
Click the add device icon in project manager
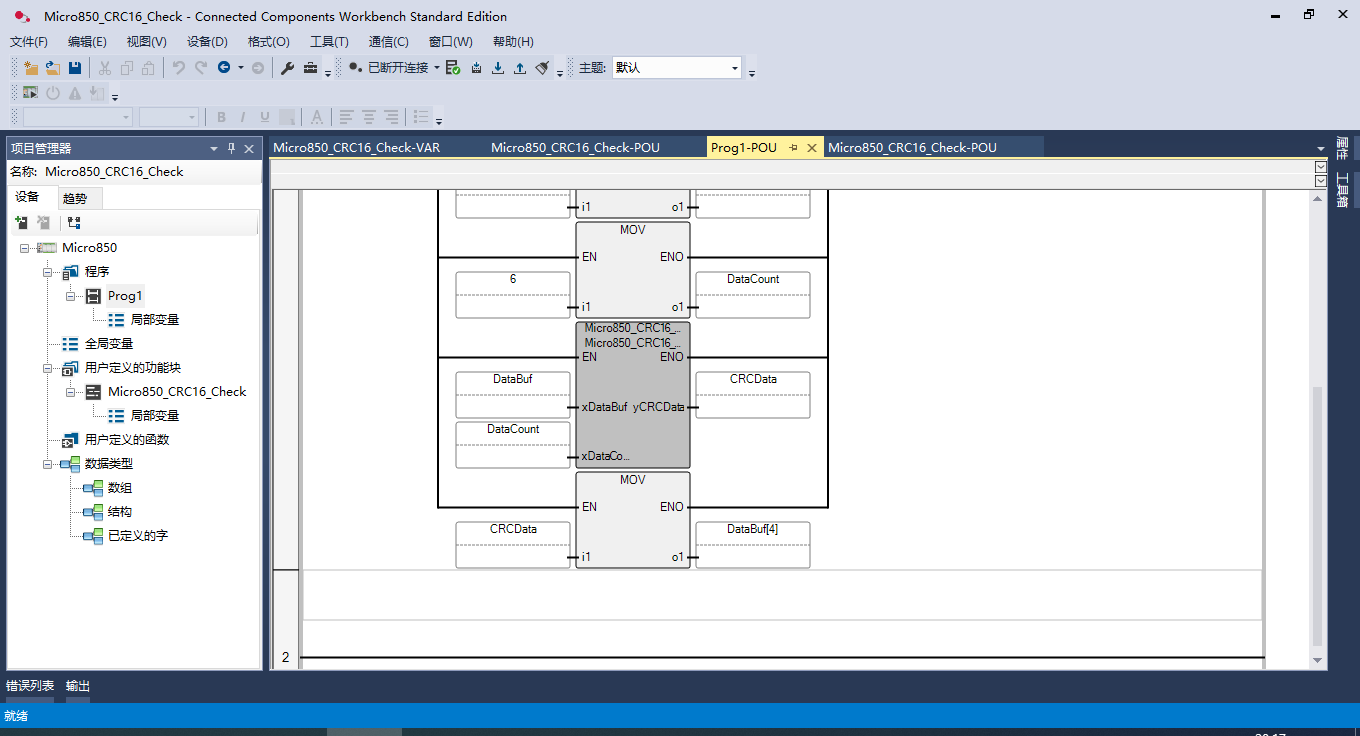[x=22, y=223]
